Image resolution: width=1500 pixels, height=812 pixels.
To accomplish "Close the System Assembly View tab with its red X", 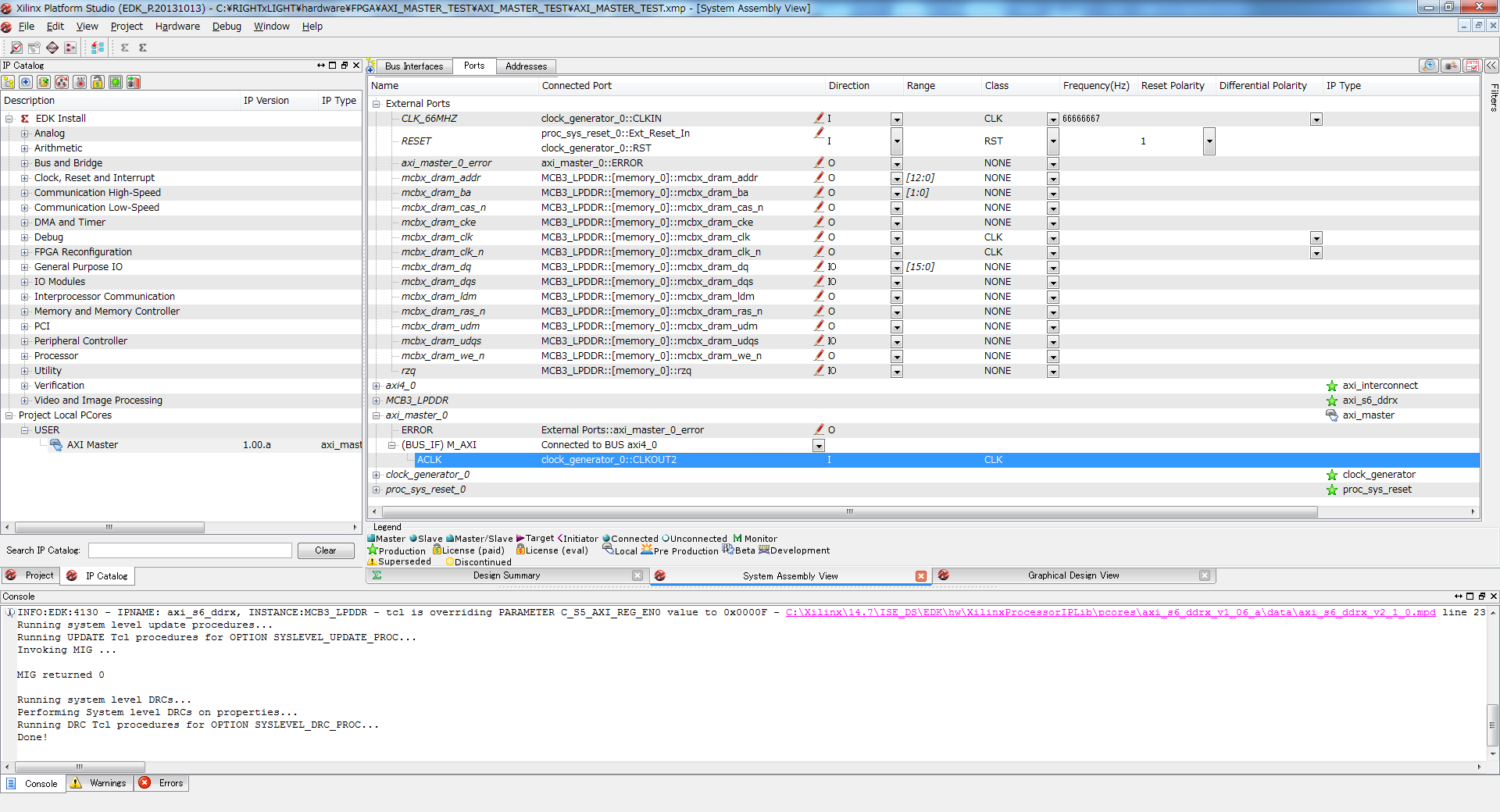I will 921,576.
